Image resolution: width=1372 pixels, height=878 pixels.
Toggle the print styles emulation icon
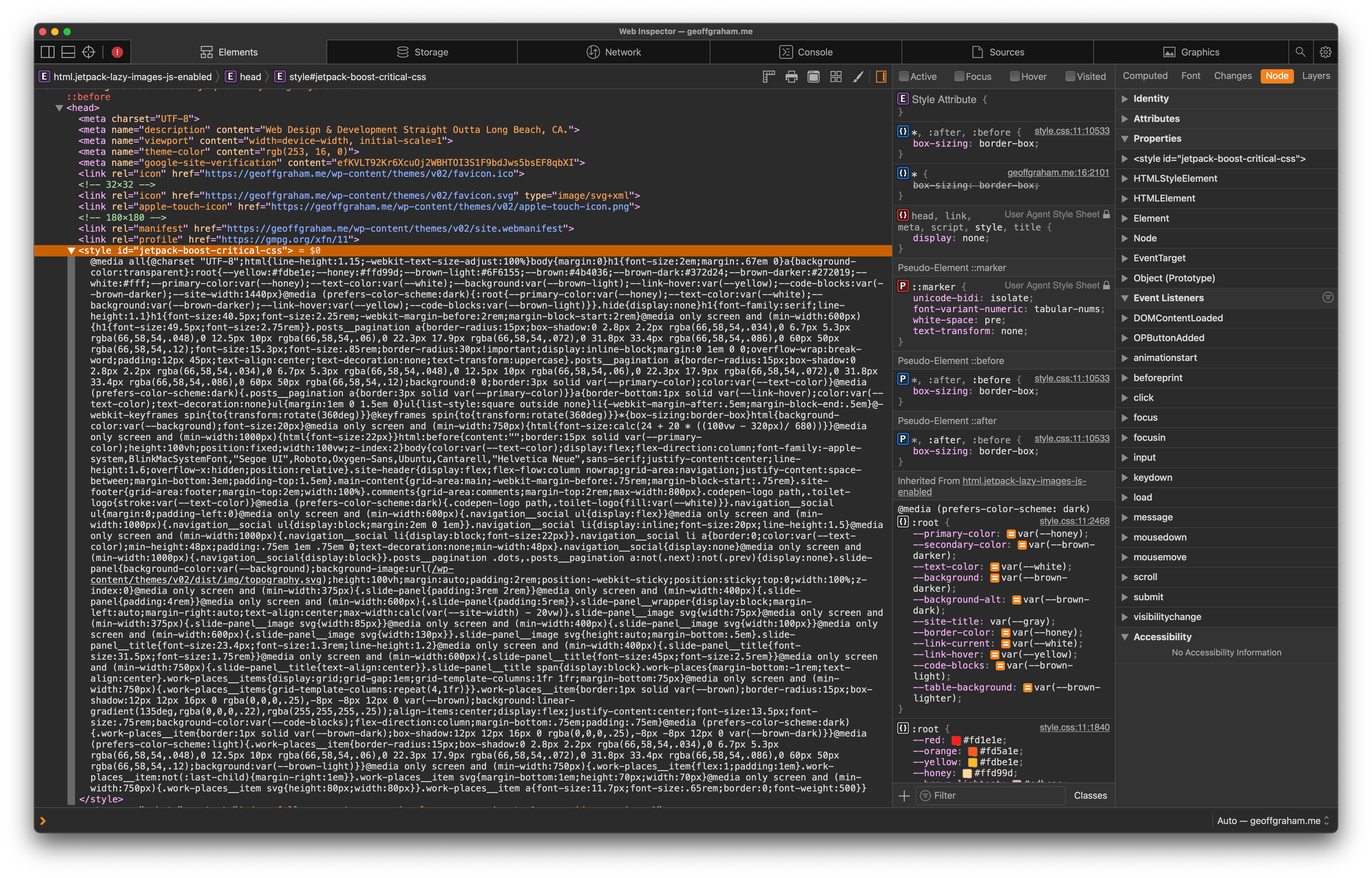792,76
